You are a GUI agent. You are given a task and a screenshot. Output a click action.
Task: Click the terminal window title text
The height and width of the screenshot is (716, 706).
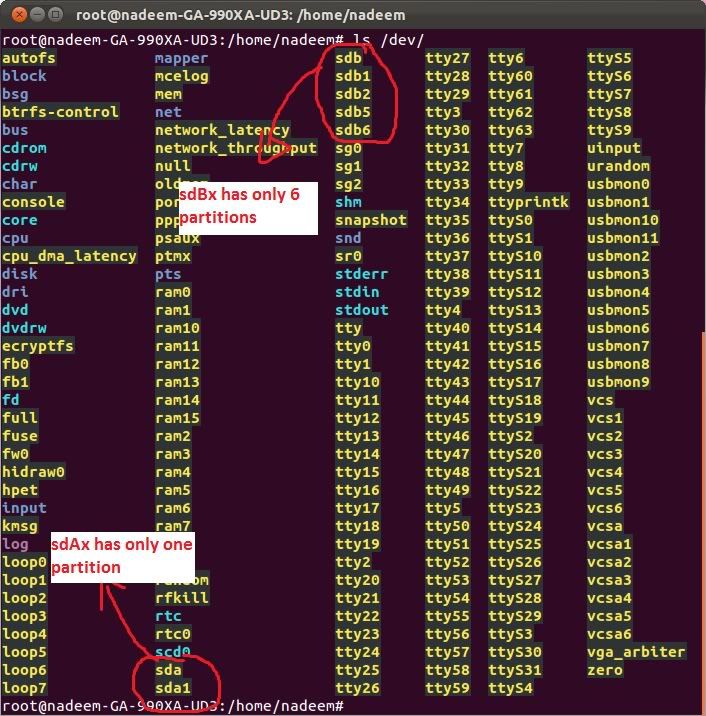(241, 15)
